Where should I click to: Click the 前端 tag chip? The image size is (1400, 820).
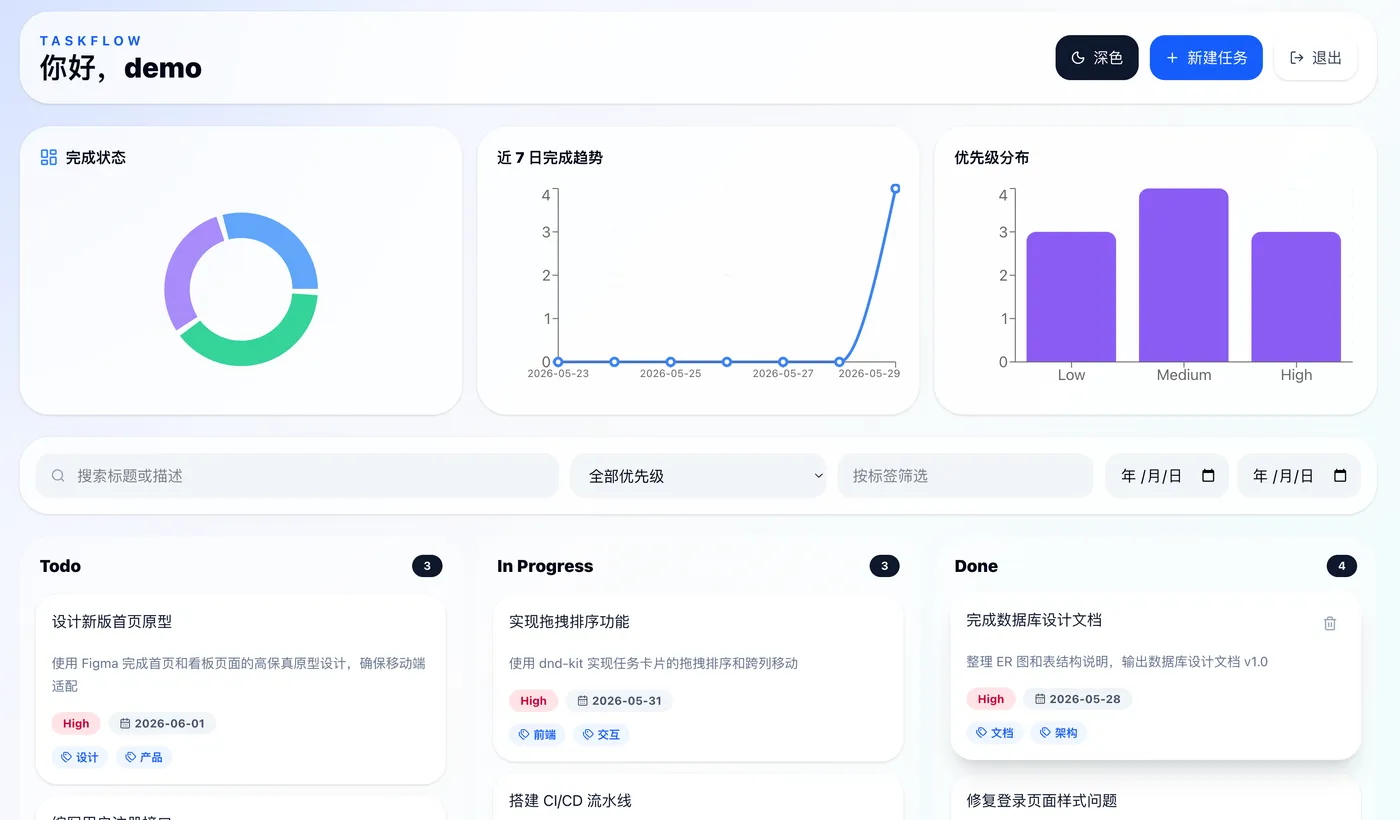coord(537,734)
